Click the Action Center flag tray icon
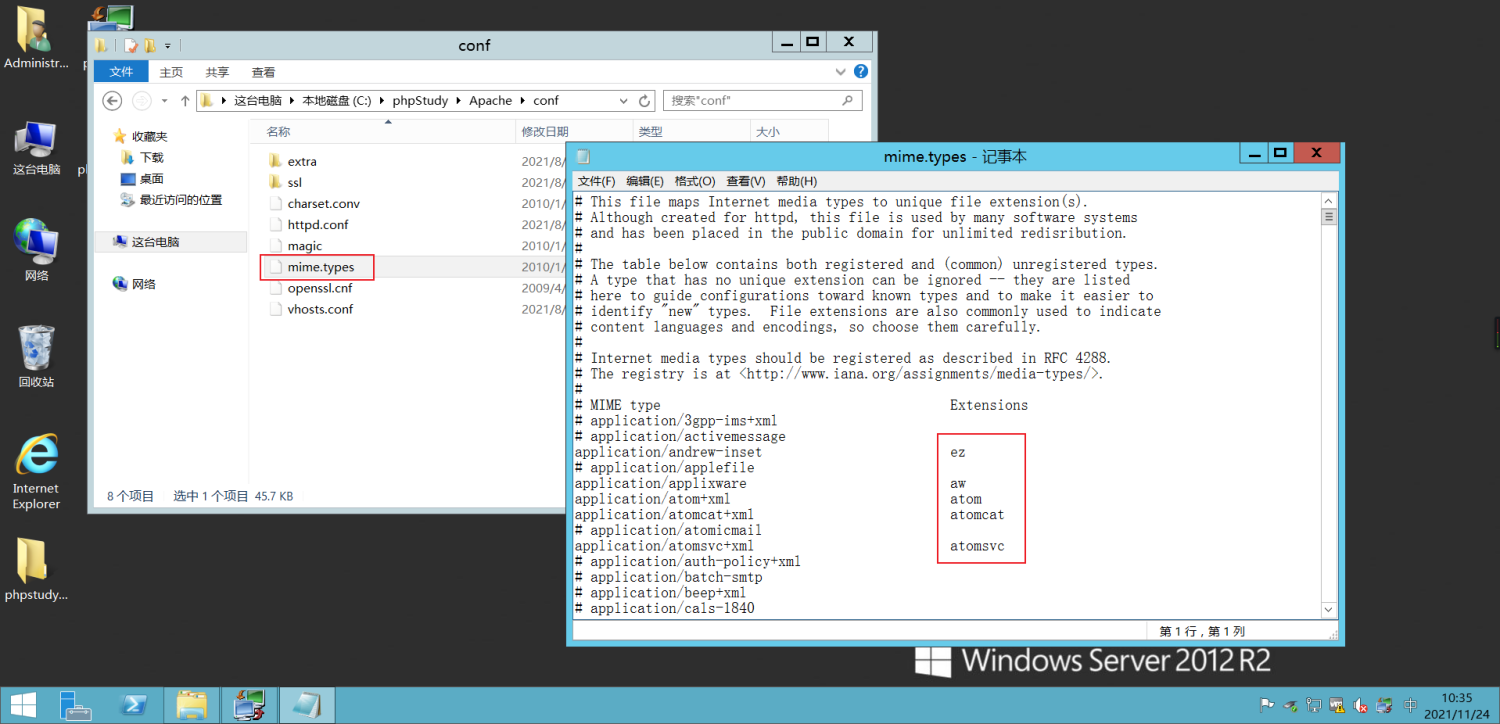Viewport: 1500px width, 724px height. tap(1266, 705)
